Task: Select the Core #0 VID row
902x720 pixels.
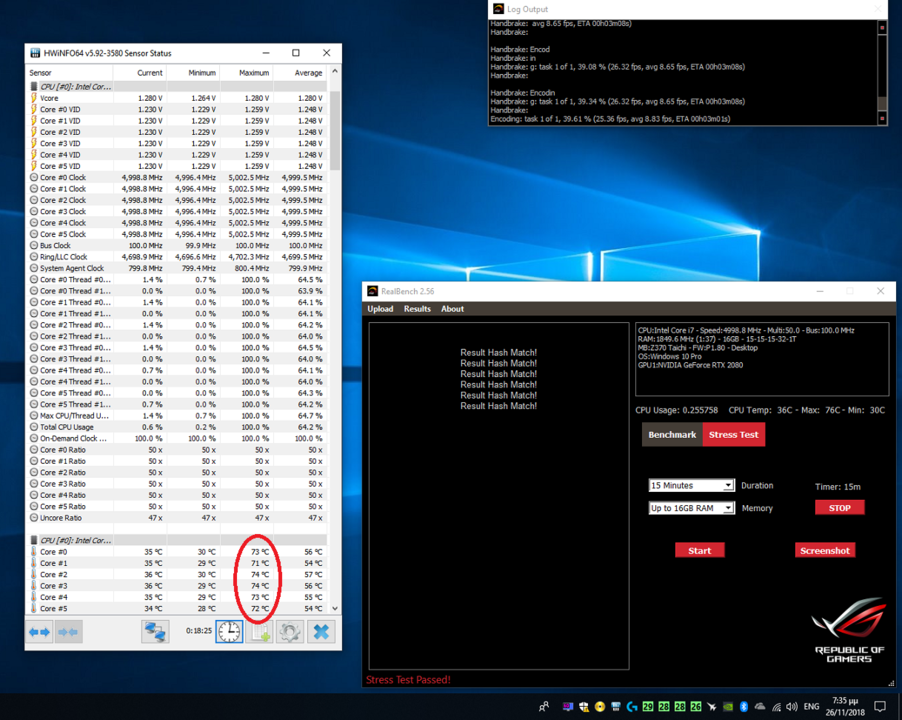Action: pyautogui.click(x=177, y=109)
